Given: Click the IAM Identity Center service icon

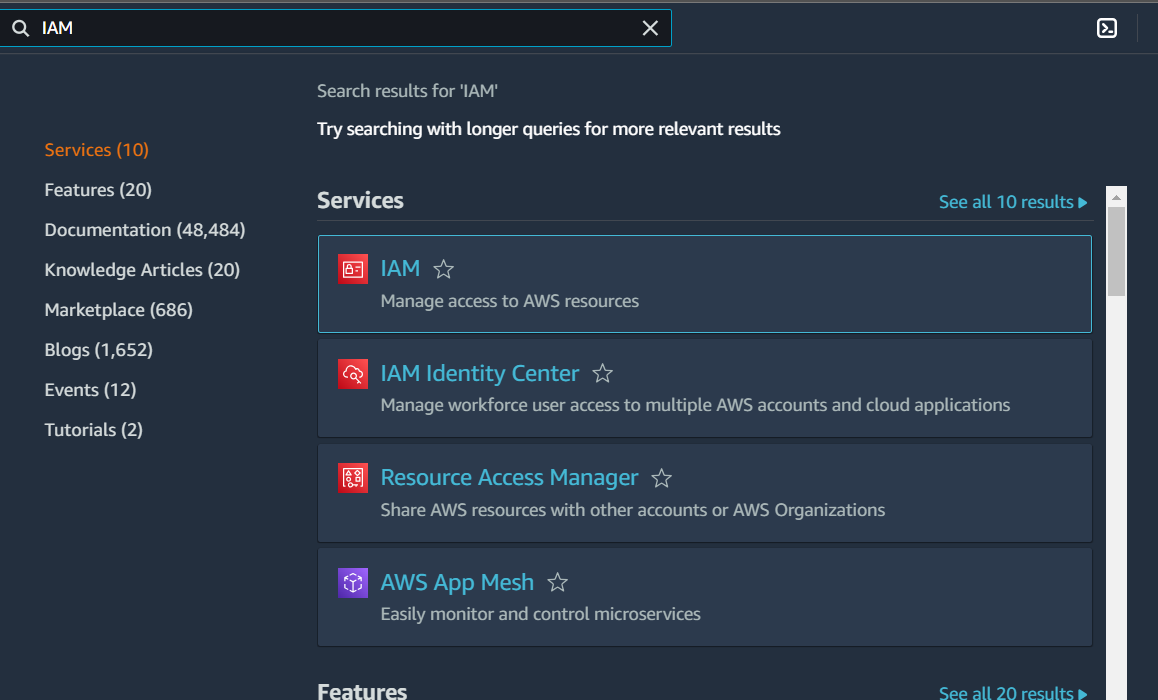Looking at the screenshot, I should point(352,373).
